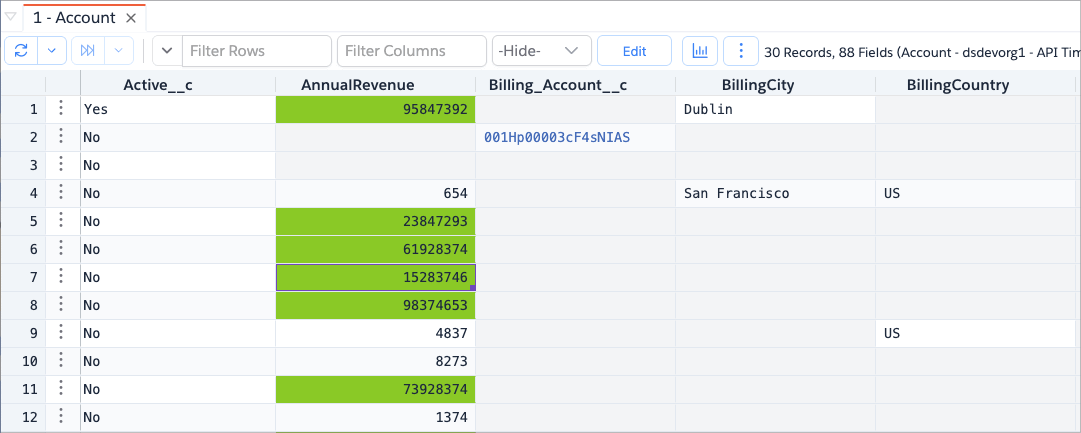Close the 1 - Account tab
1081x433 pixels.
tap(130, 18)
